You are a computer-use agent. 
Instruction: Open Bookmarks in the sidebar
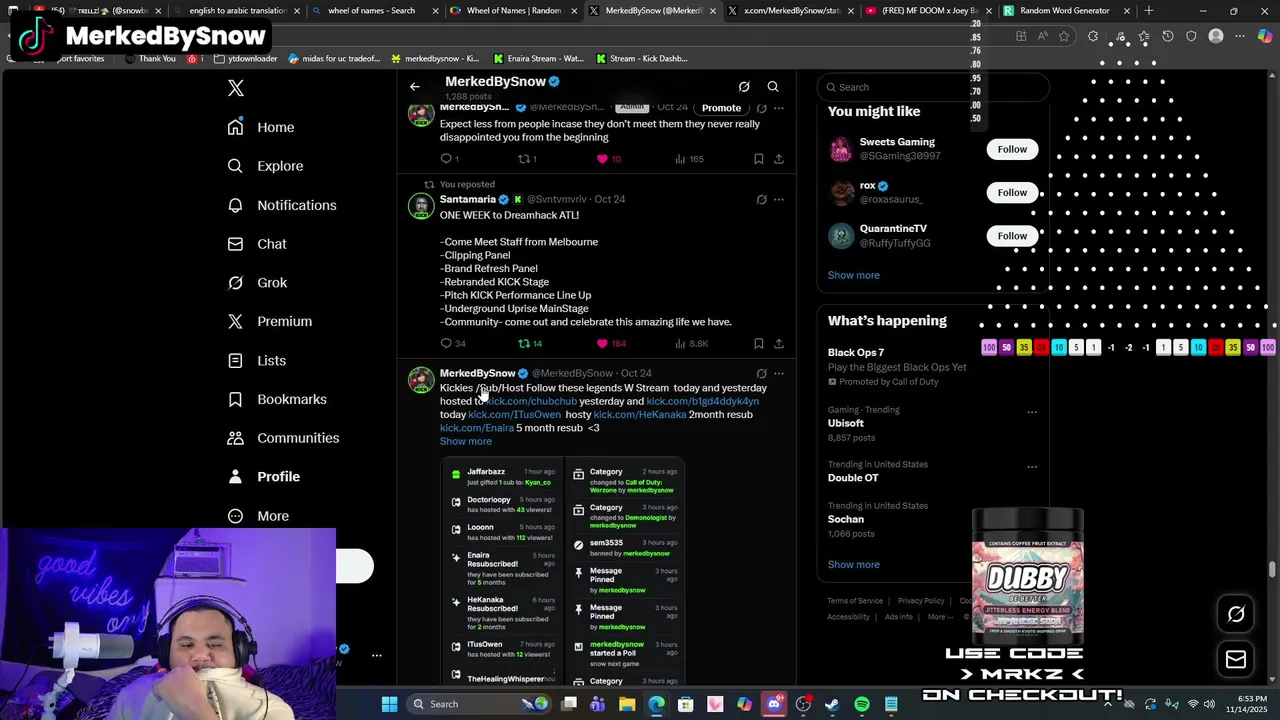[277, 399]
